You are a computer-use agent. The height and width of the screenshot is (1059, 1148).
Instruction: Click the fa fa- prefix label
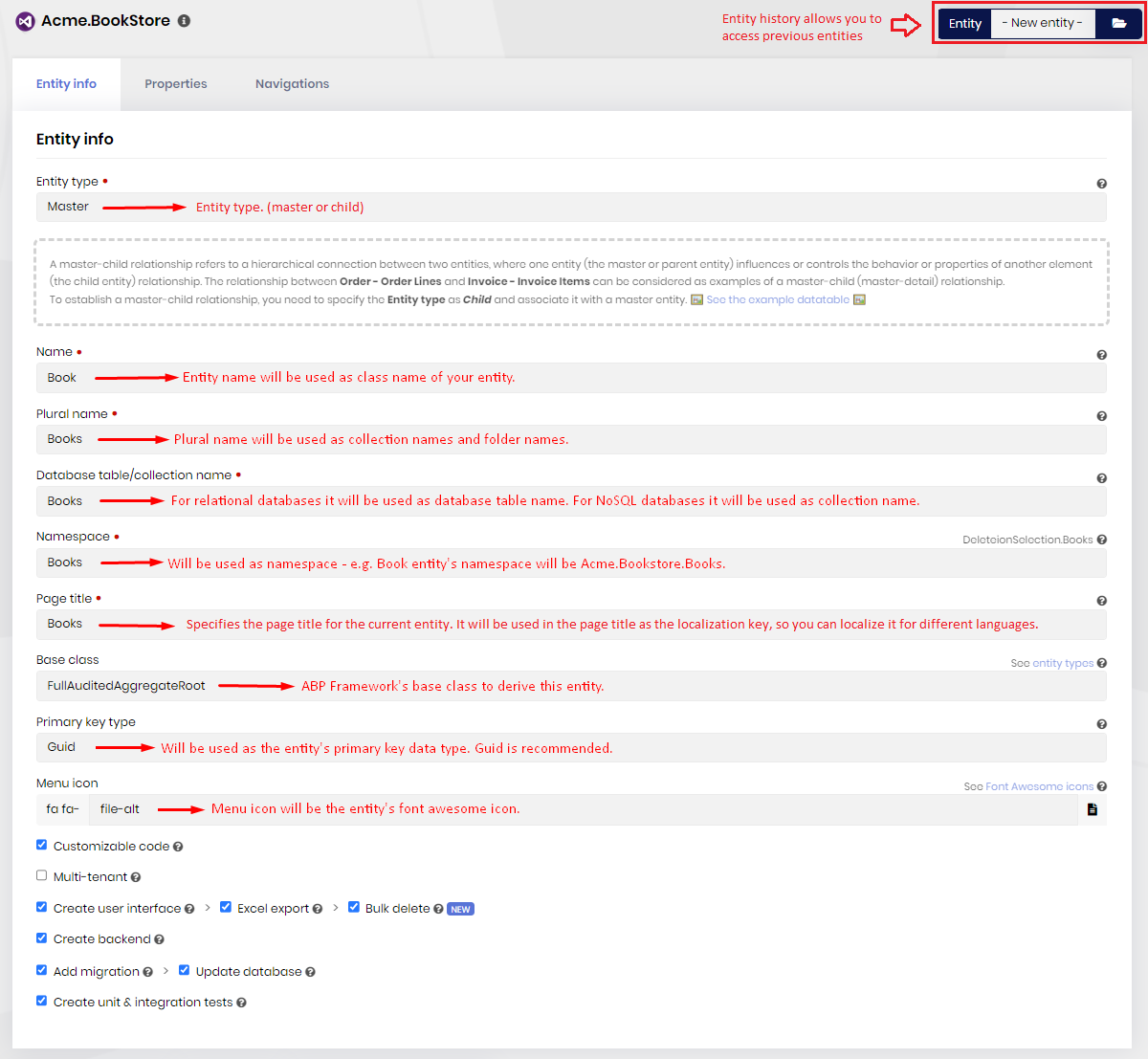pos(62,809)
